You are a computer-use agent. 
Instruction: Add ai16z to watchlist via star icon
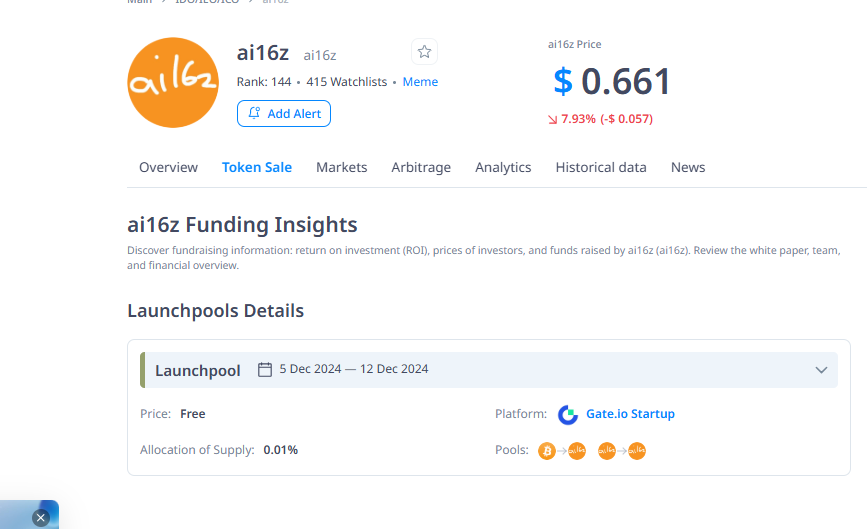[x=425, y=52]
